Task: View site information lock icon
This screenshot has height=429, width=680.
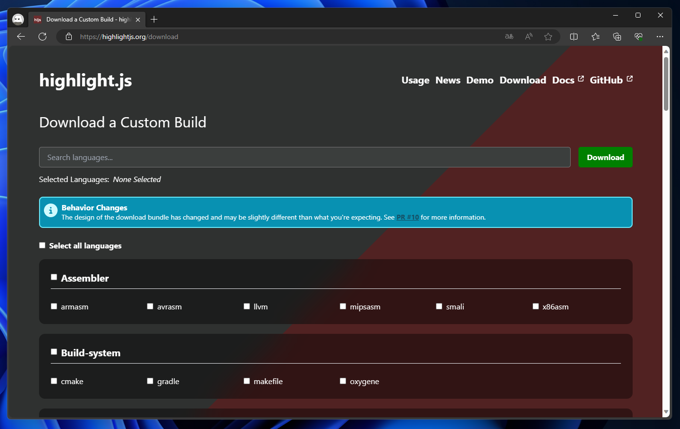Action: 69,37
